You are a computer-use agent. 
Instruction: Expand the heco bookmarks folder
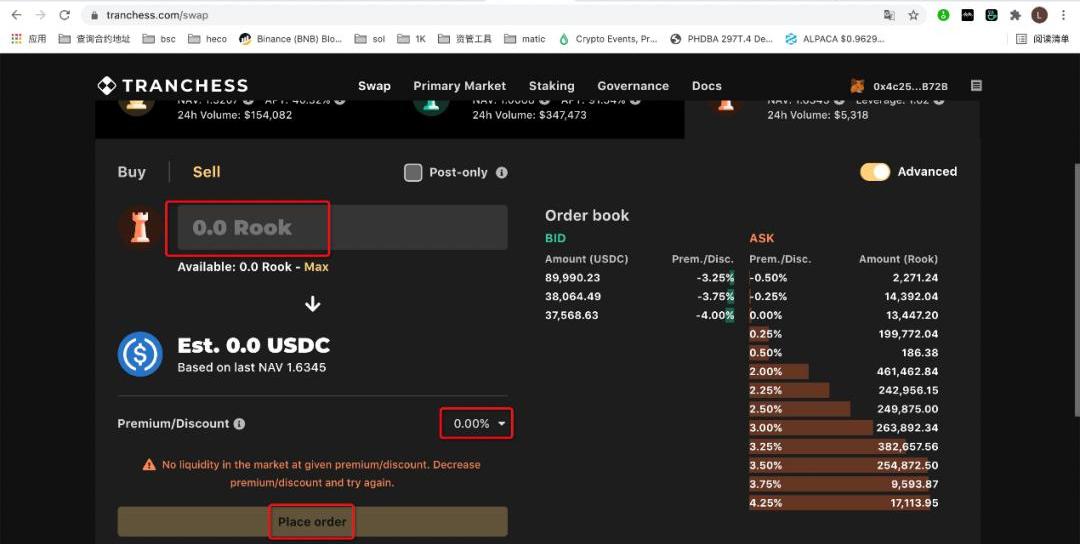click(x=208, y=39)
